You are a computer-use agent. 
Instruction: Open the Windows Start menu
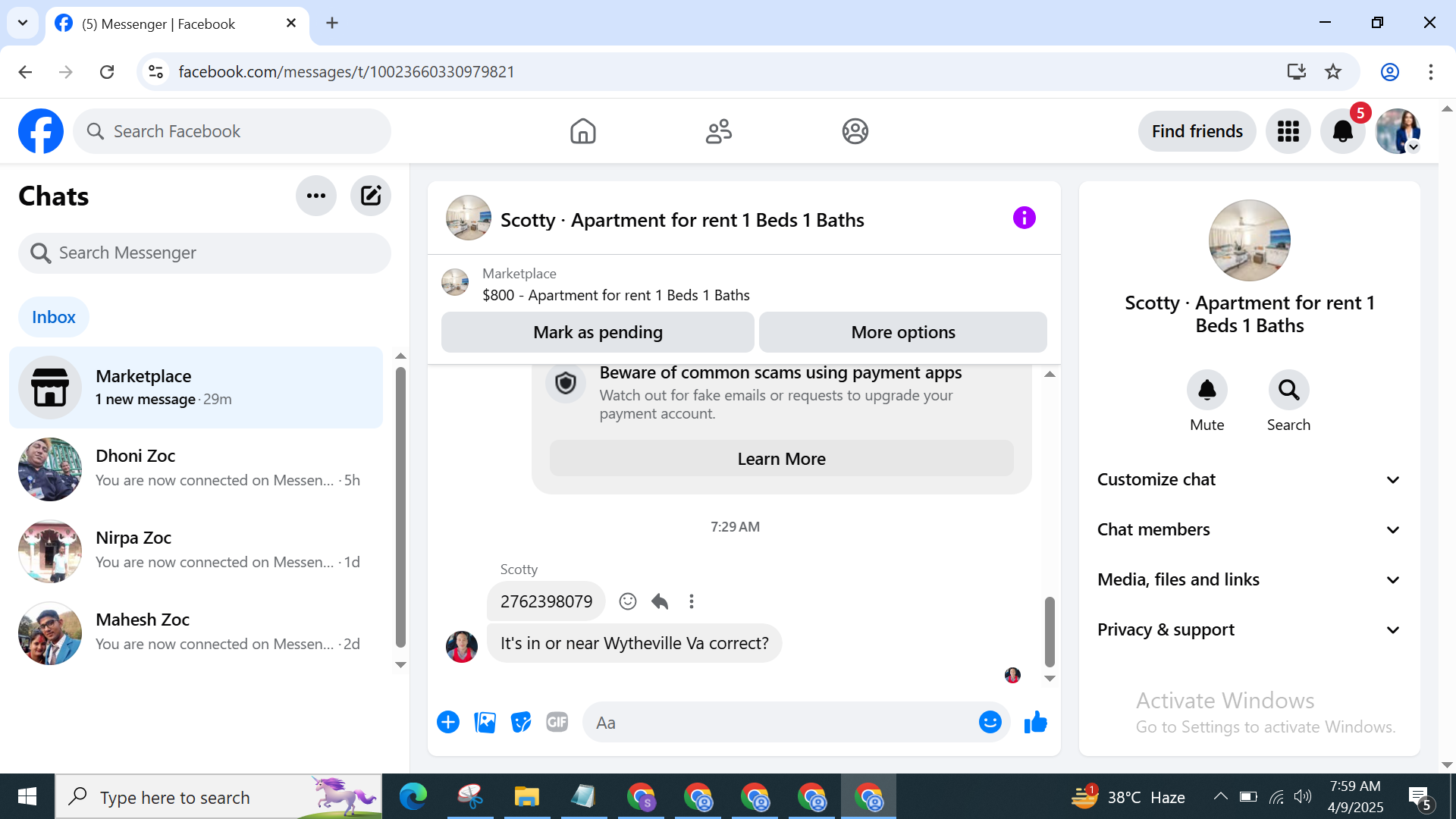[x=27, y=797]
